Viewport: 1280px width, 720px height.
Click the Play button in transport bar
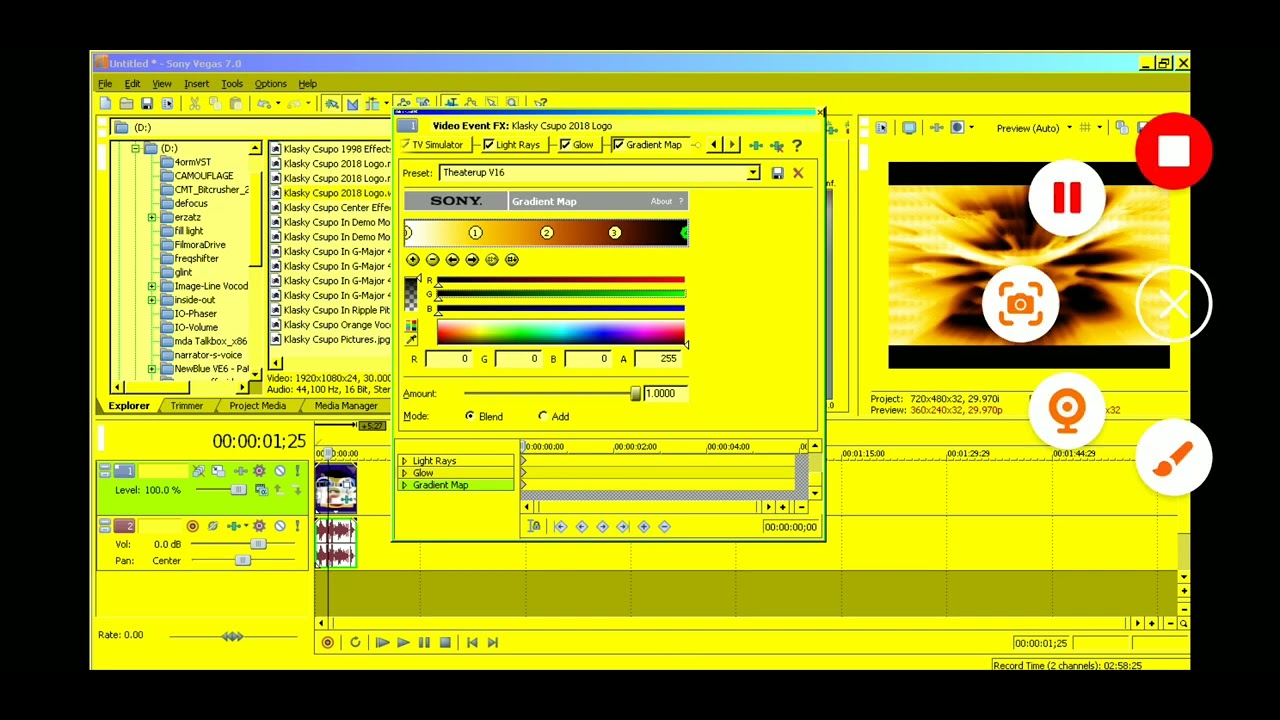(x=403, y=643)
